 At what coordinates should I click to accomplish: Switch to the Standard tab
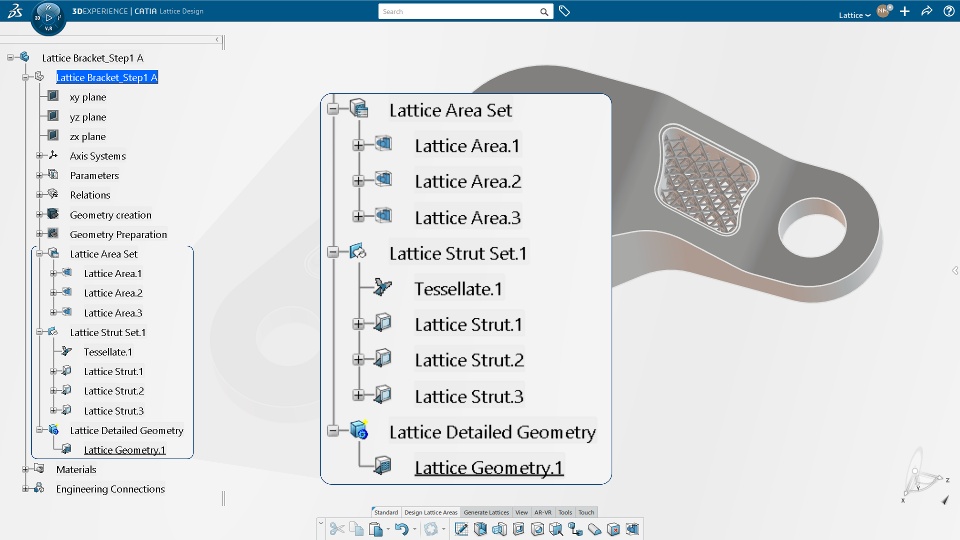(386, 512)
